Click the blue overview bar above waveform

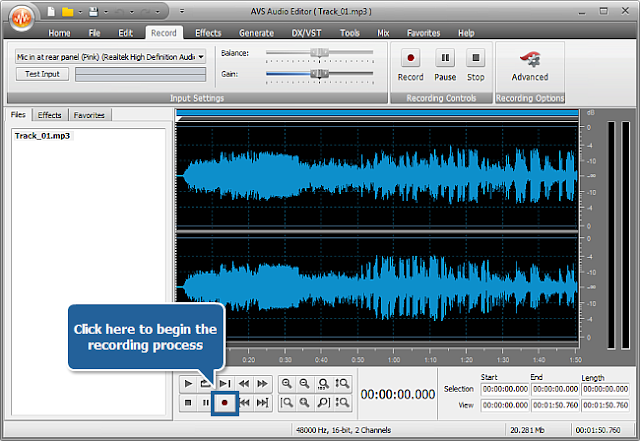click(x=377, y=113)
